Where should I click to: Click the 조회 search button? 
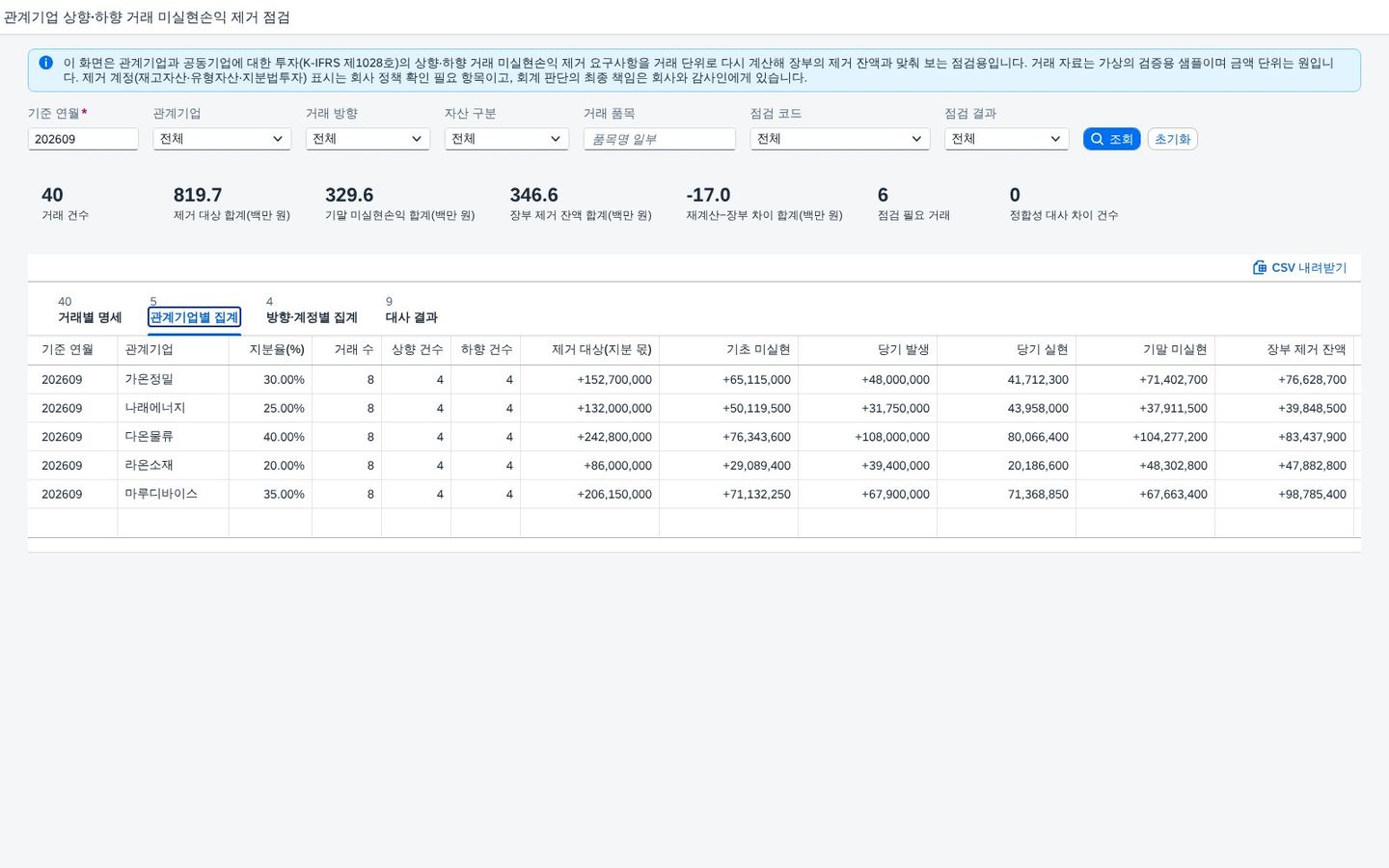point(1111,139)
